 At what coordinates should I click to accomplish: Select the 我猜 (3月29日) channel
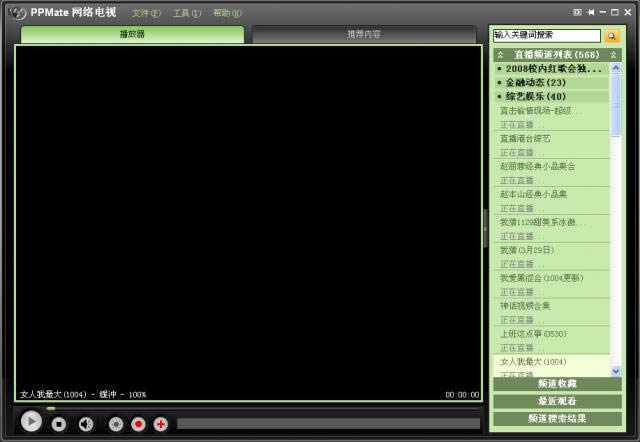click(x=552, y=257)
